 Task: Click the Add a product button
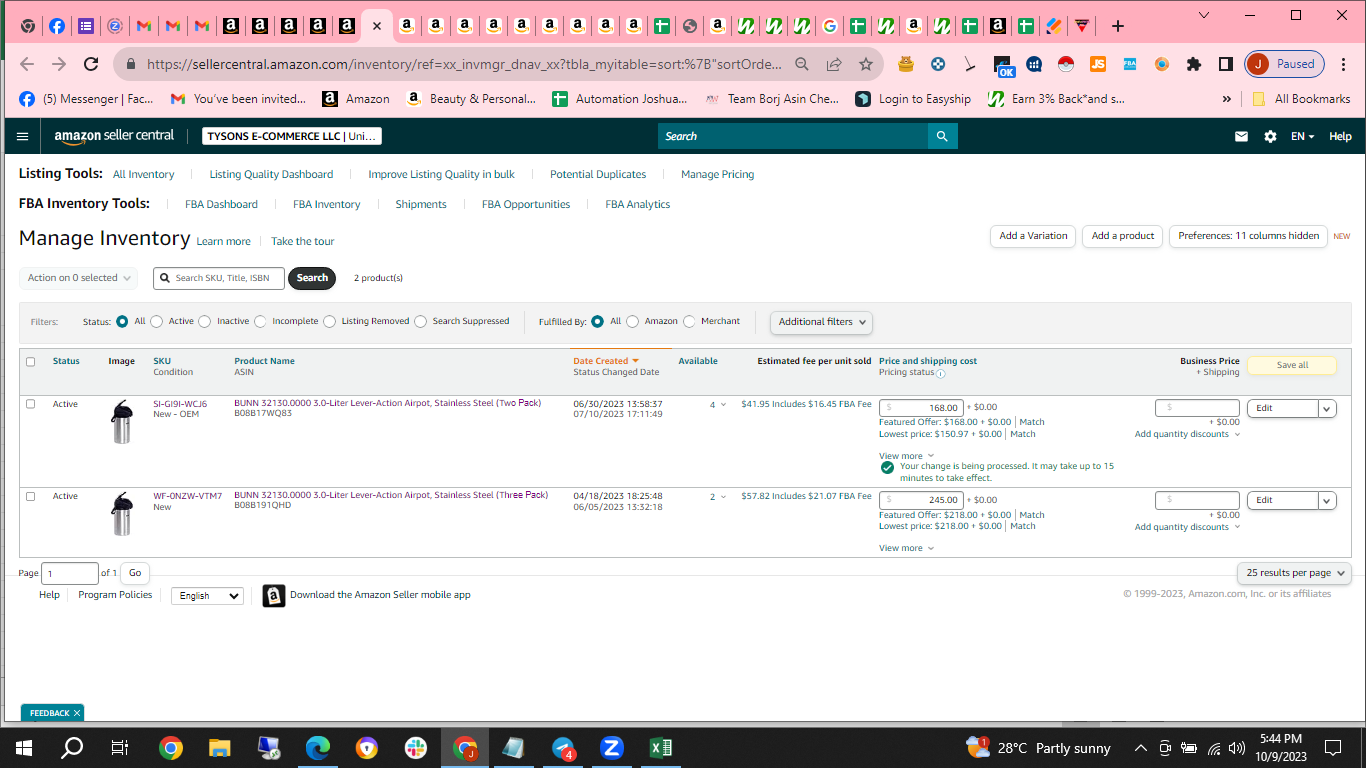[x=1123, y=236]
